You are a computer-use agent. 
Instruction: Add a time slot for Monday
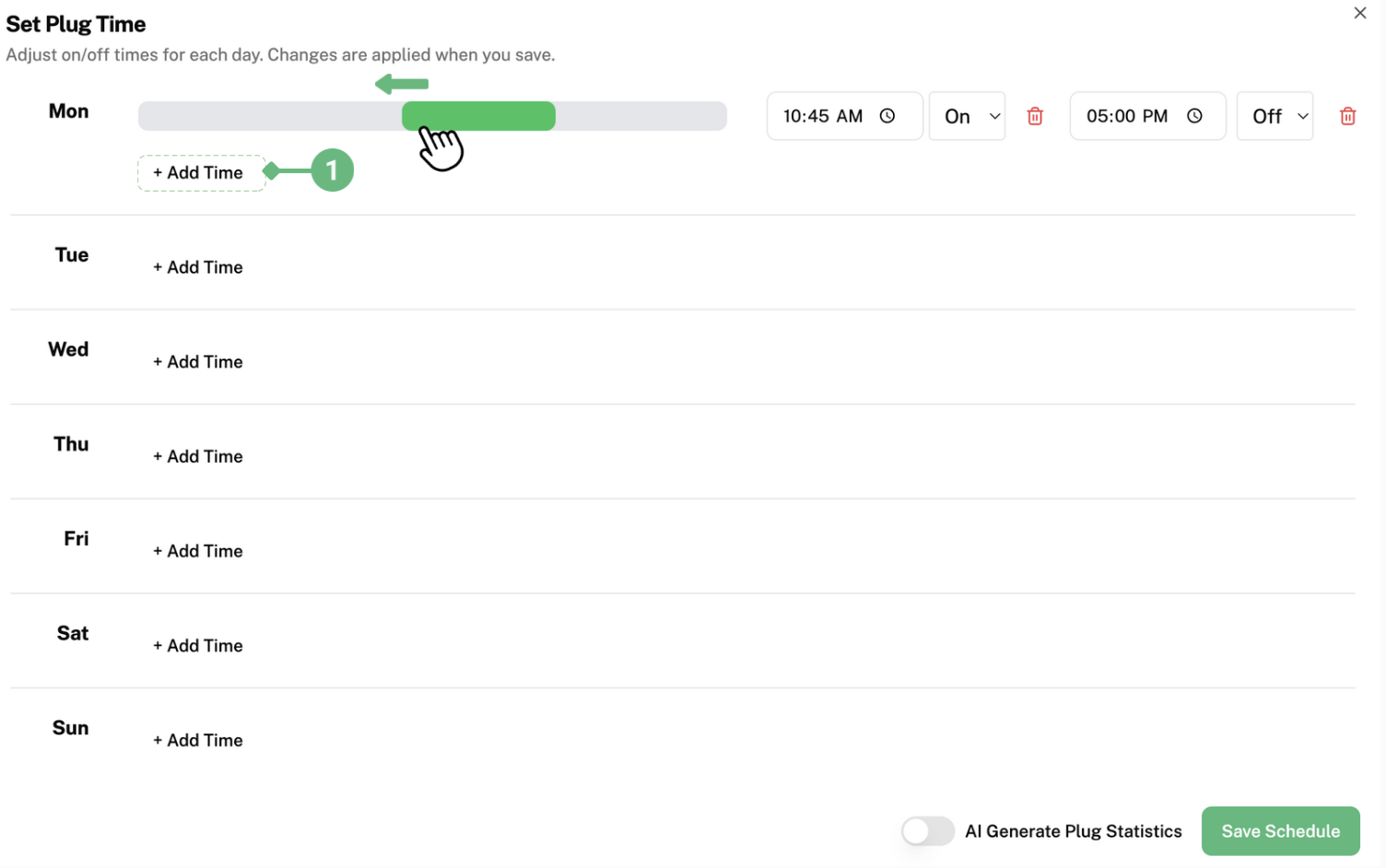coord(199,173)
